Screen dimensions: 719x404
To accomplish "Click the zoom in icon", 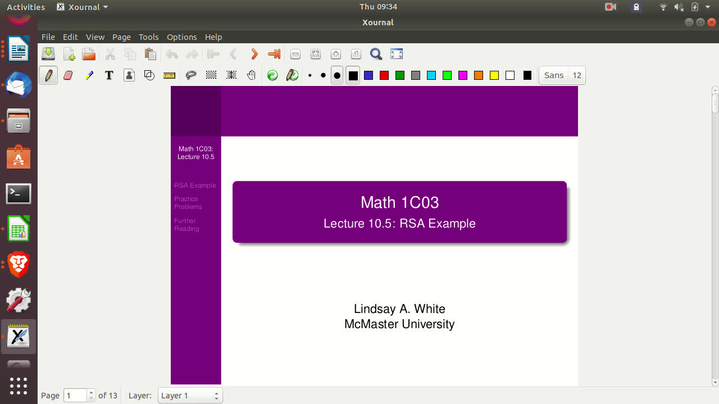I will coord(336,54).
